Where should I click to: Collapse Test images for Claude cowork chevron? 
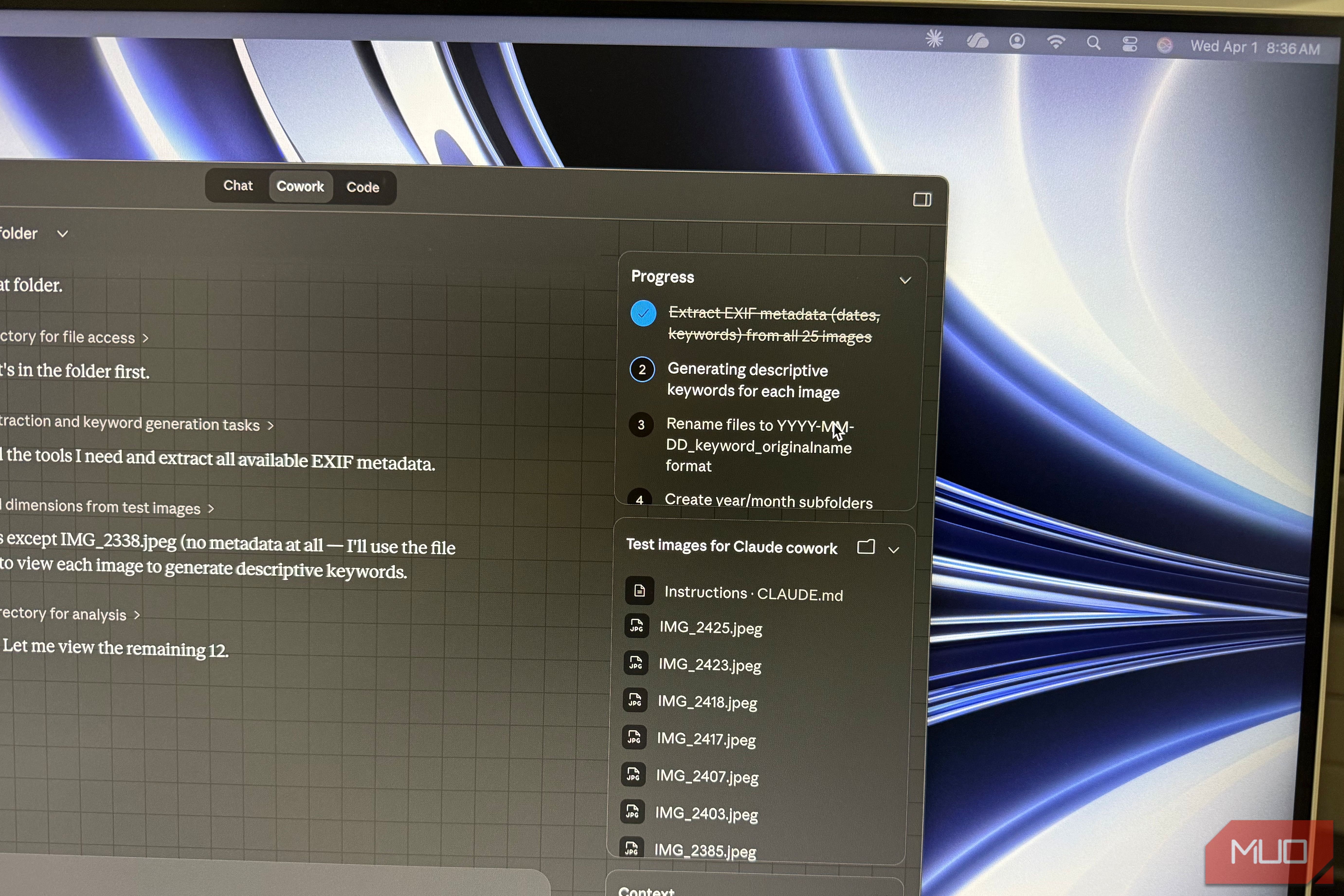pos(894,550)
